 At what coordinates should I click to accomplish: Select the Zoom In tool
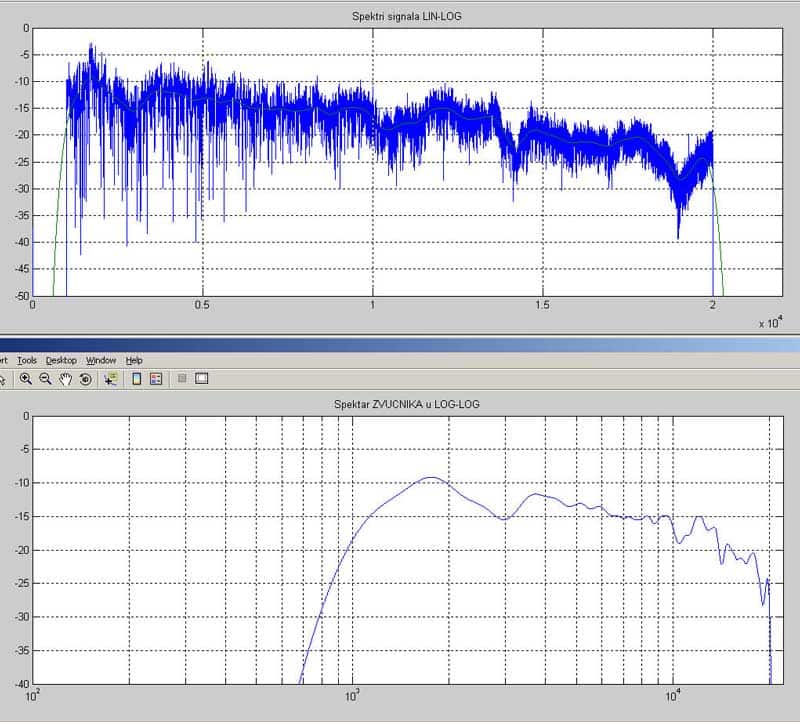tap(26, 379)
